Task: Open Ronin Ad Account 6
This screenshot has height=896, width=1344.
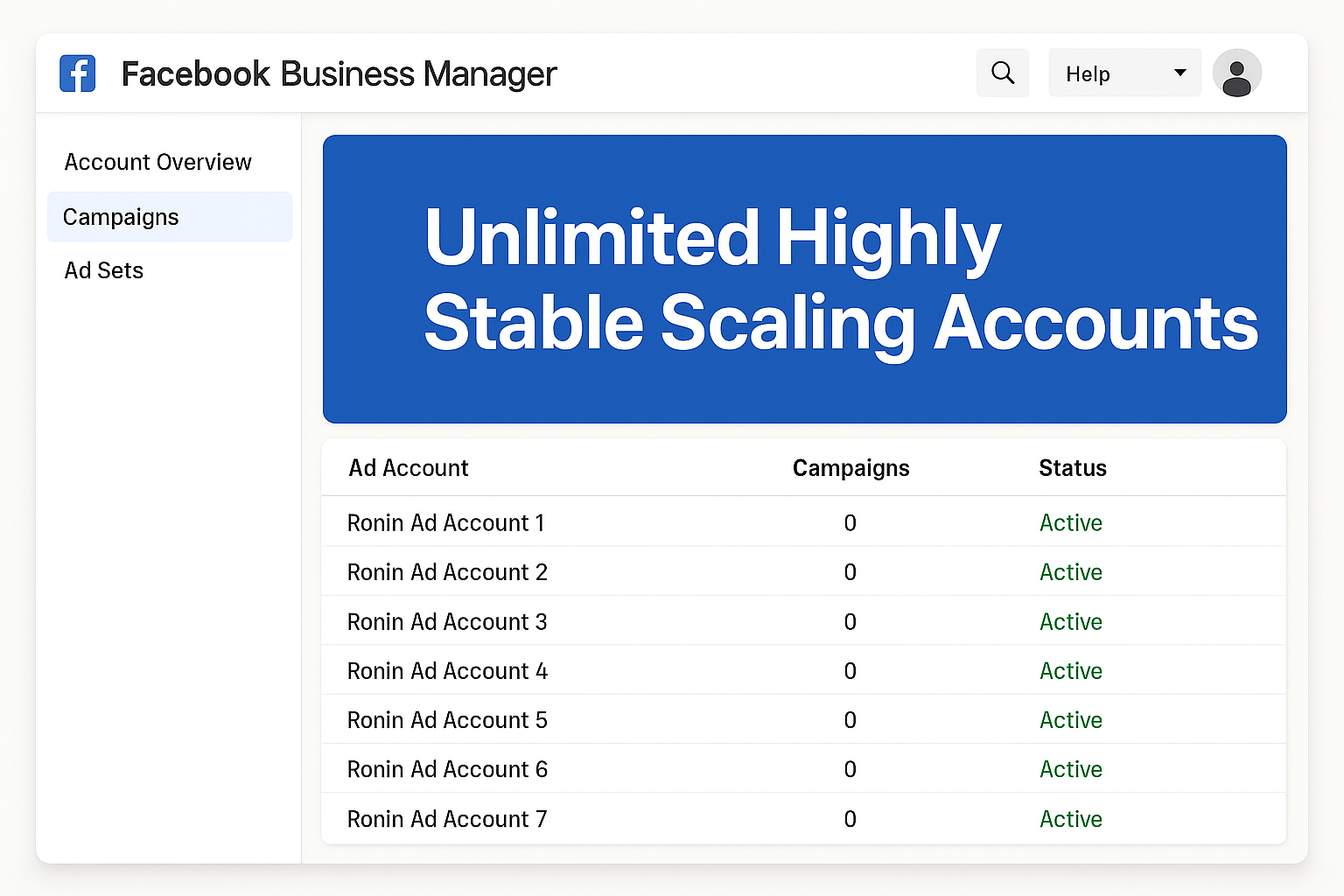Action: point(447,769)
